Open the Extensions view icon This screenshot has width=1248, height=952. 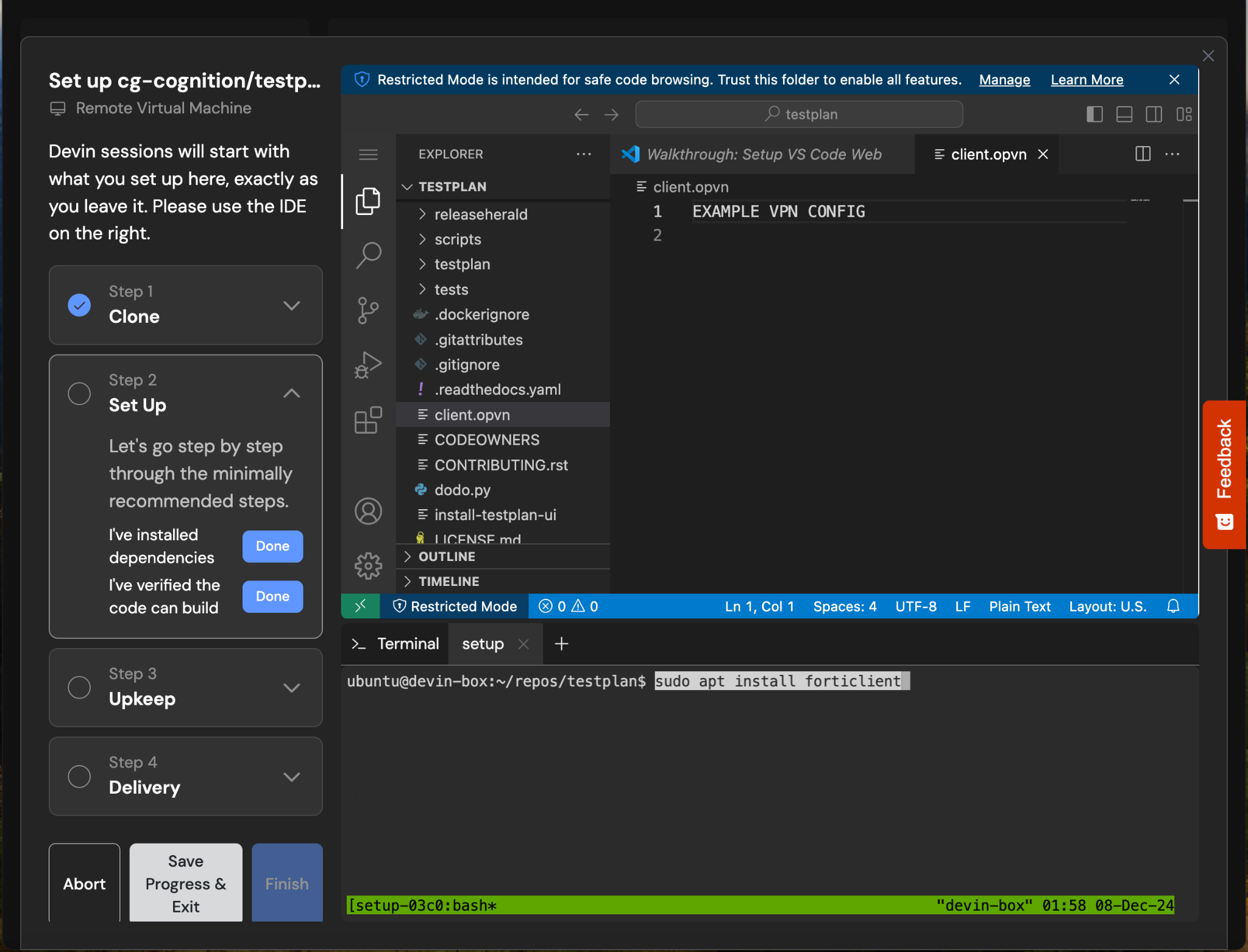[x=368, y=420]
